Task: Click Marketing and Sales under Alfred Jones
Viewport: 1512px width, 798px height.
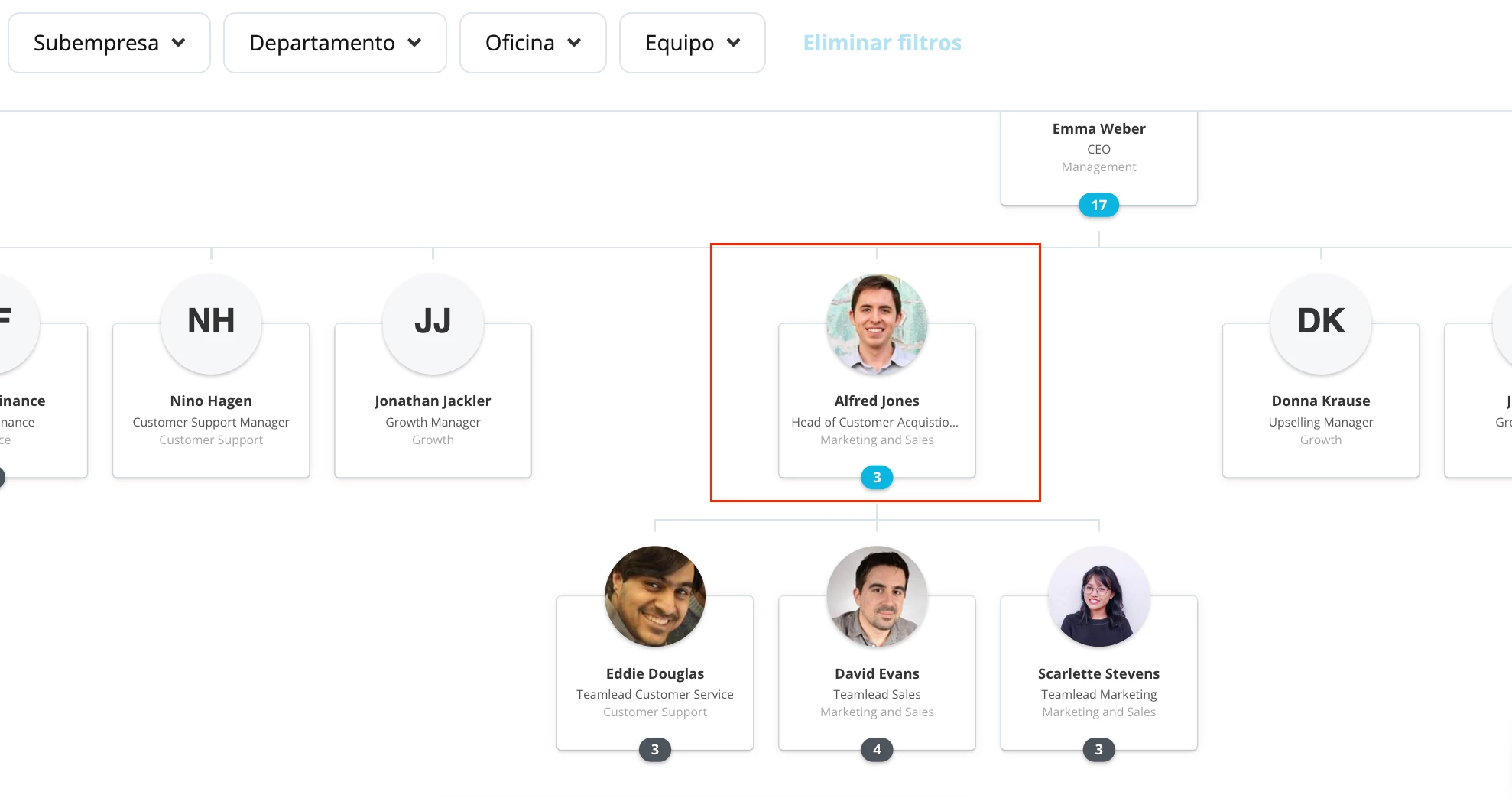Action: tap(877, 440)
